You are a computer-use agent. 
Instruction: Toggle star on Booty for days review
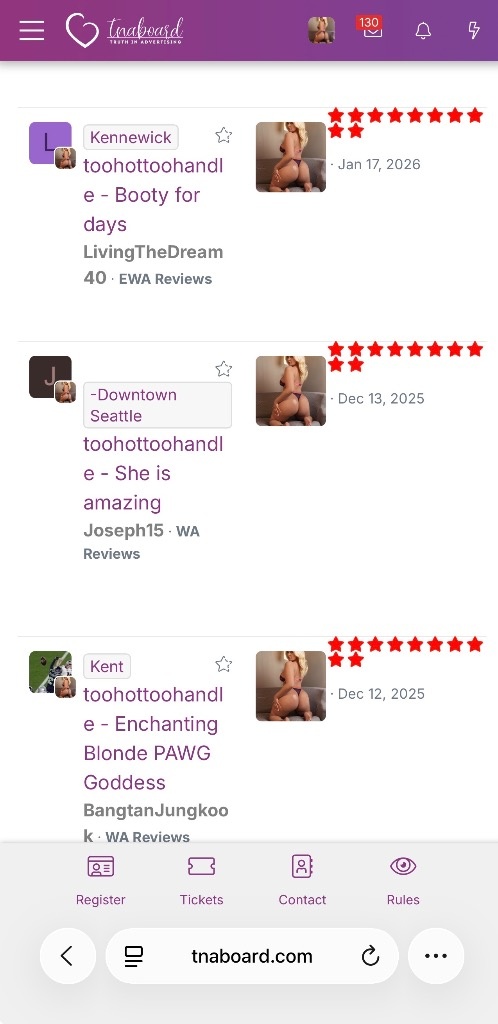224,135
